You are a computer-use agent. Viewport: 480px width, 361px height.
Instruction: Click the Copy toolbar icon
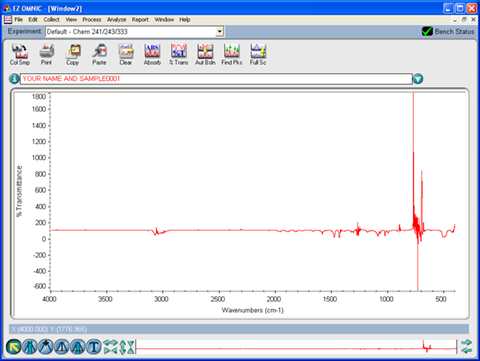coord(73,54)
